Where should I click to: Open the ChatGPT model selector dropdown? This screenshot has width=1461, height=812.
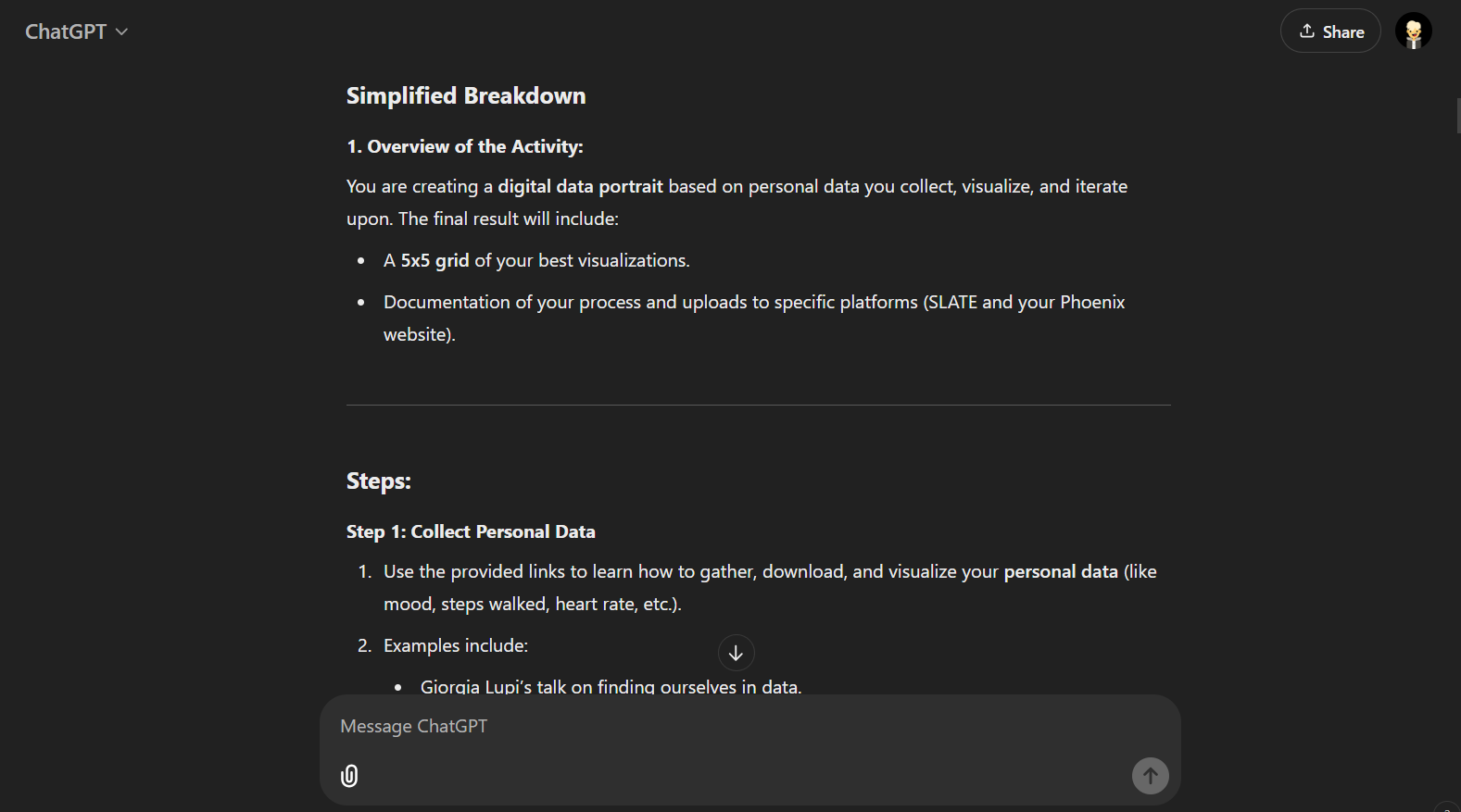pos(78,31)
